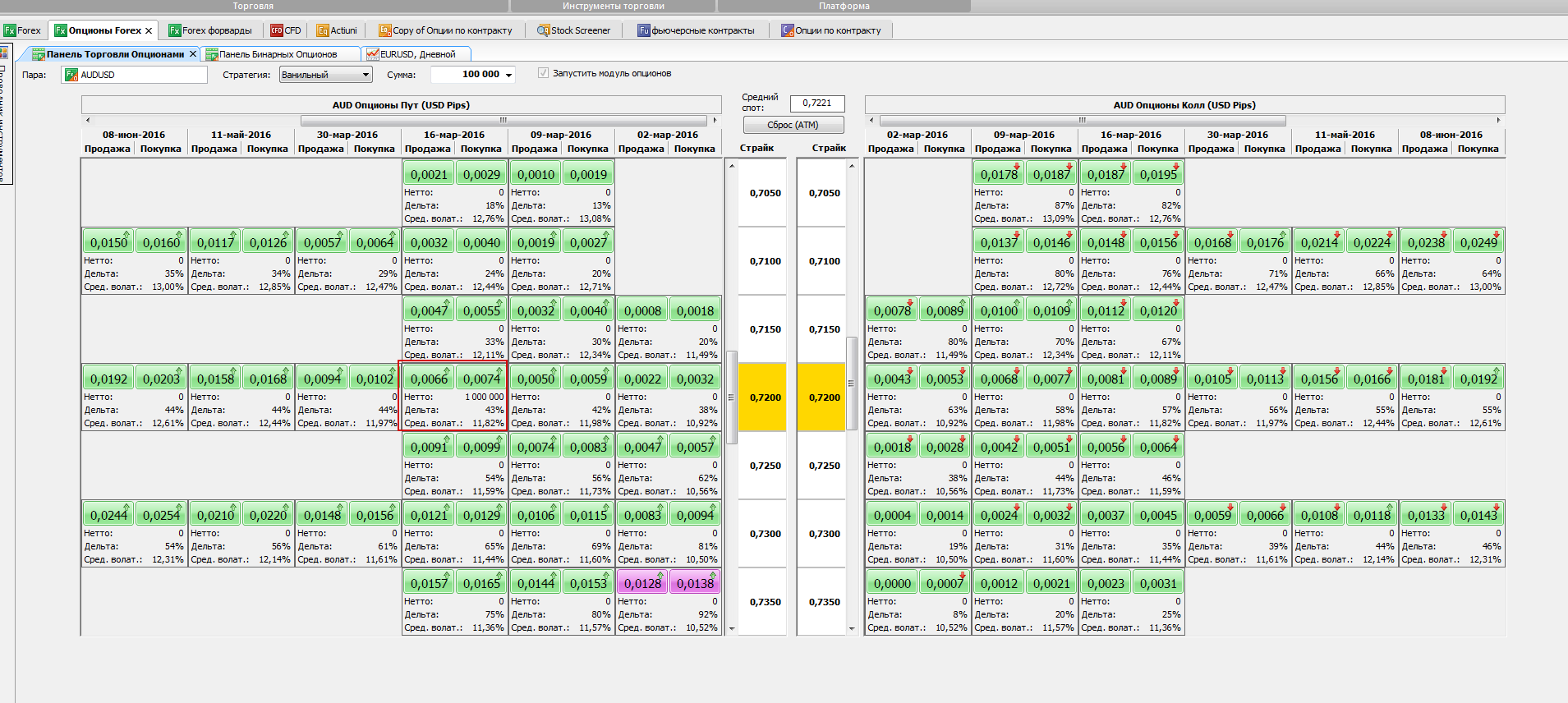Click the Опции по контракту tab icon

788,30
